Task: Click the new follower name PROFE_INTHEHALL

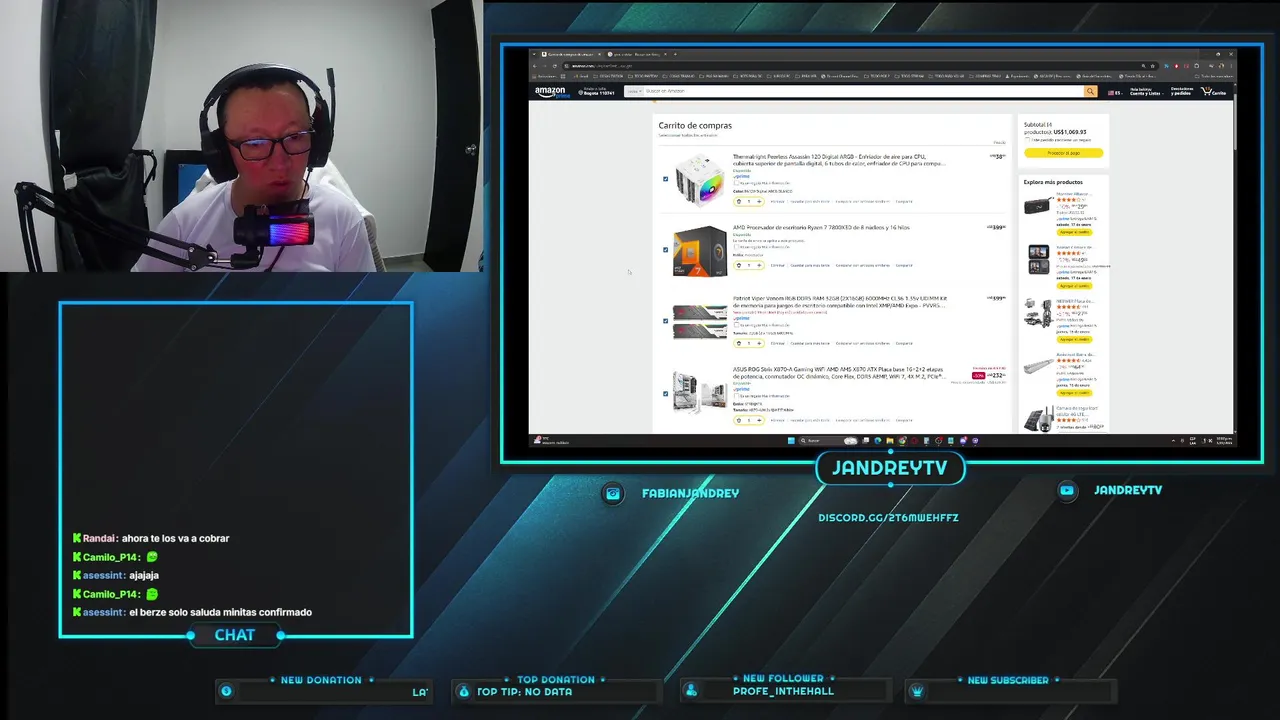Action: [x=783, y=691]
